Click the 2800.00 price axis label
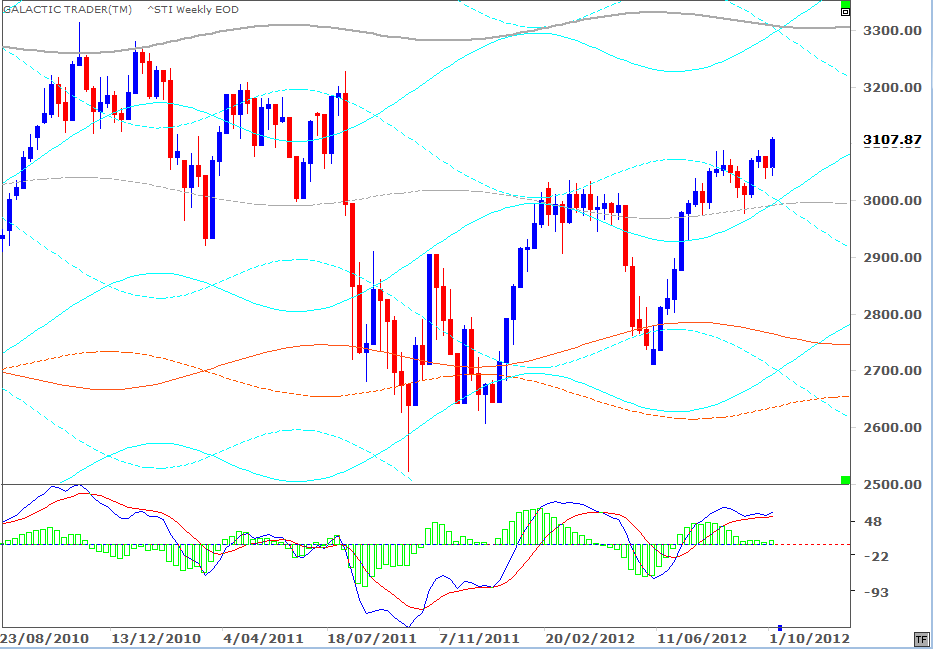The image size is (933, 649). coord(893,314)
